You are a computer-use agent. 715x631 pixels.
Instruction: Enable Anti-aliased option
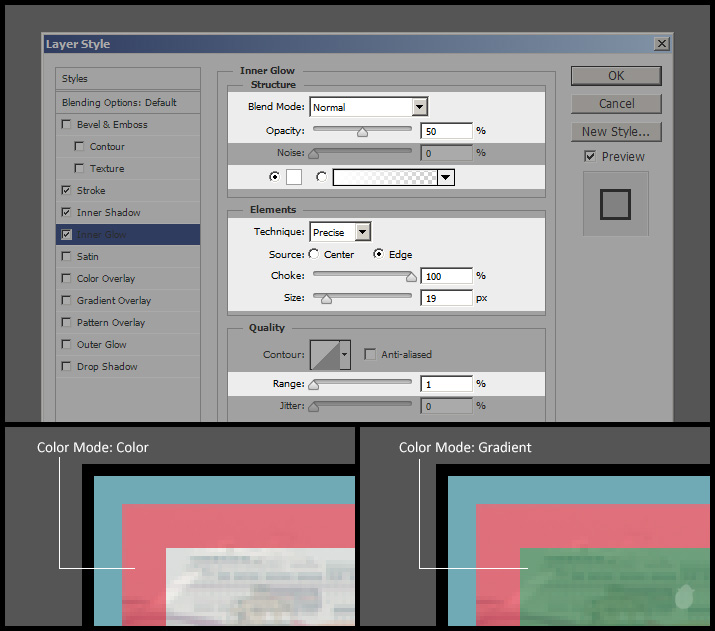tap(370, 354)
